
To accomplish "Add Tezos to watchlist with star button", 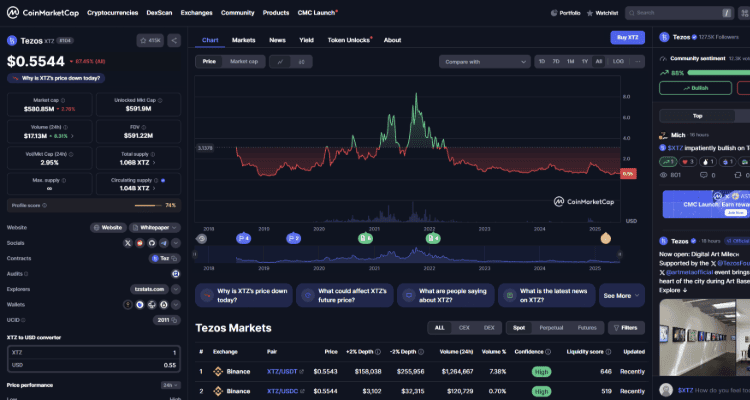I will point(150,41).
